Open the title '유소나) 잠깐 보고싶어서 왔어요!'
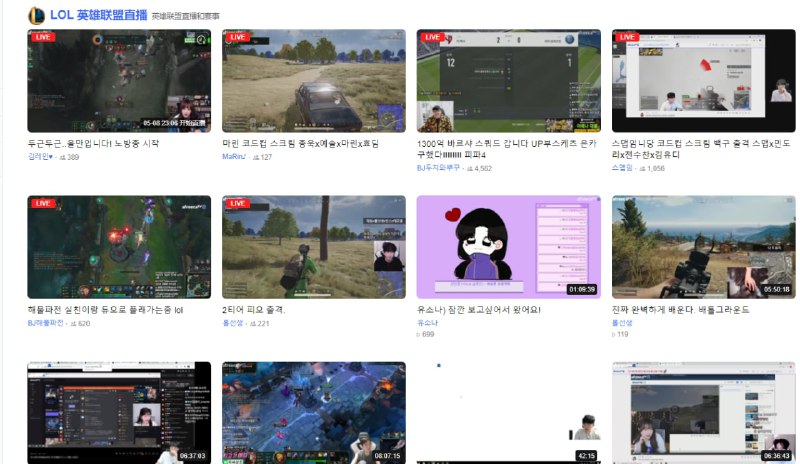 479,310
